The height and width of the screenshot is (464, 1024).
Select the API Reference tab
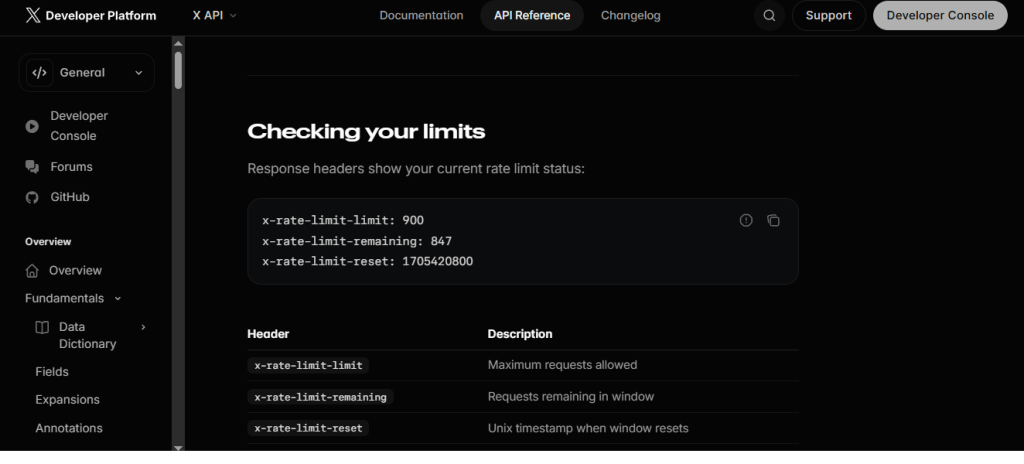(532, 16)
